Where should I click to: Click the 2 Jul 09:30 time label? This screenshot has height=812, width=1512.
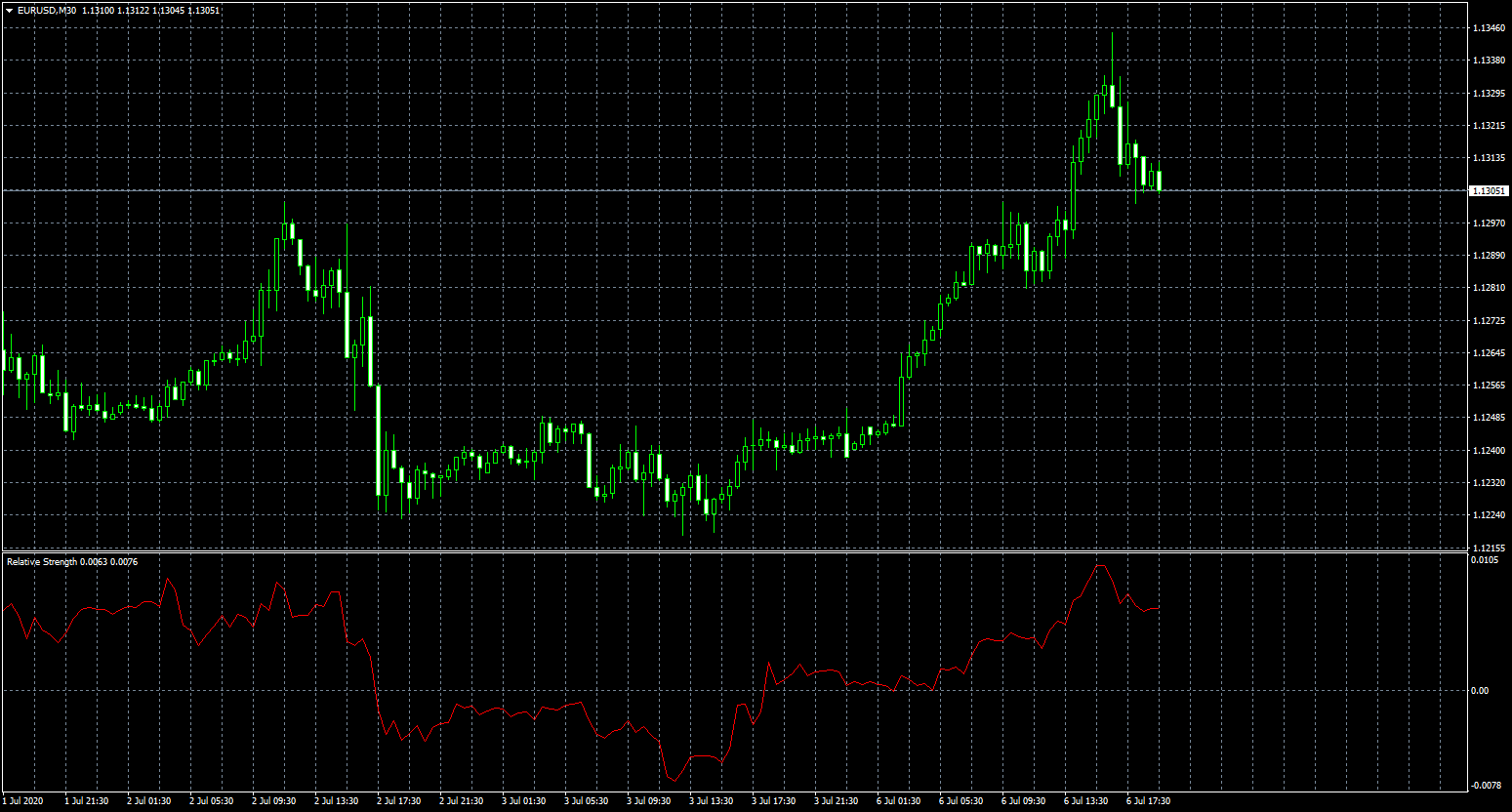274,801
